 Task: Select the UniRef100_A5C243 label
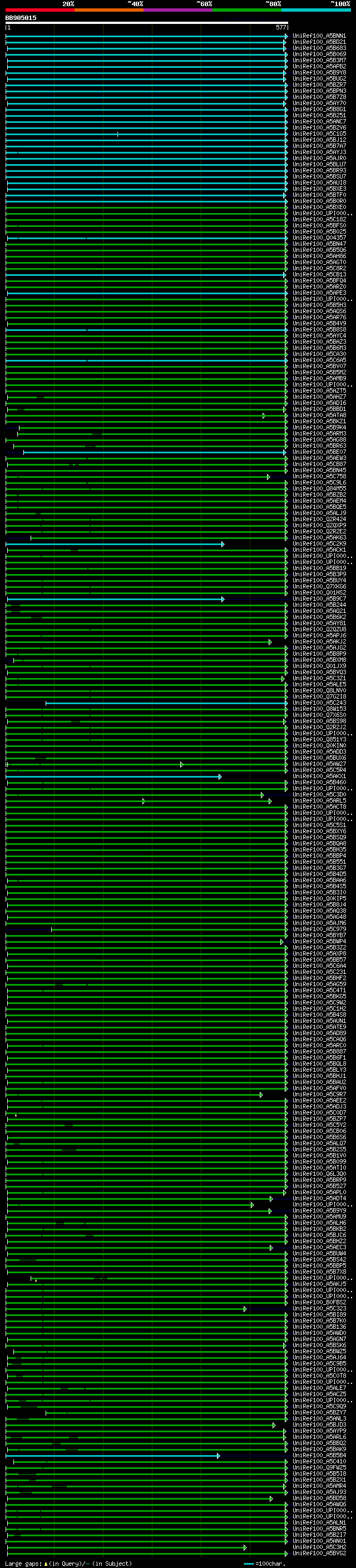[319, 703]
